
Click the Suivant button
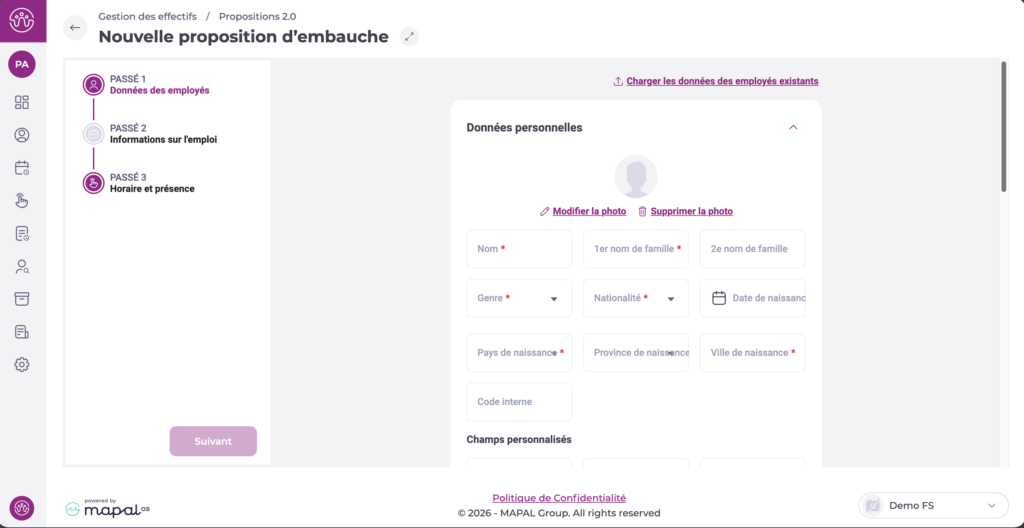(x=213, y=441)
